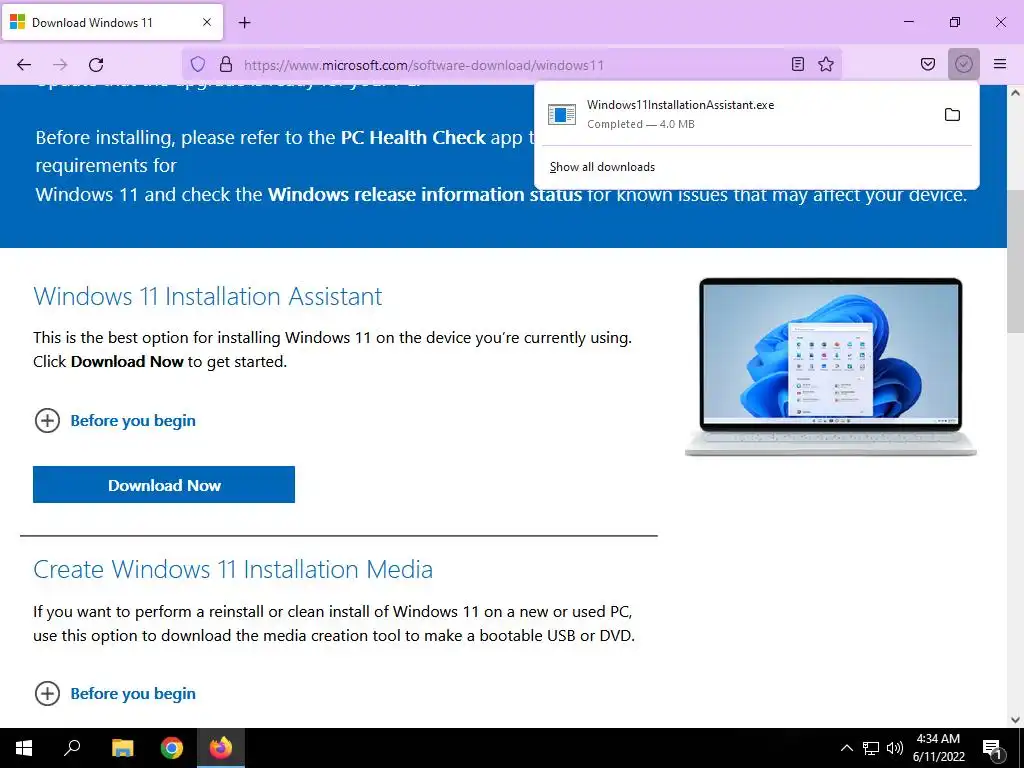Click Show all downloads
Viewport: 1024px width, 768px height.
pyautogui.click(x=602, y=167)
